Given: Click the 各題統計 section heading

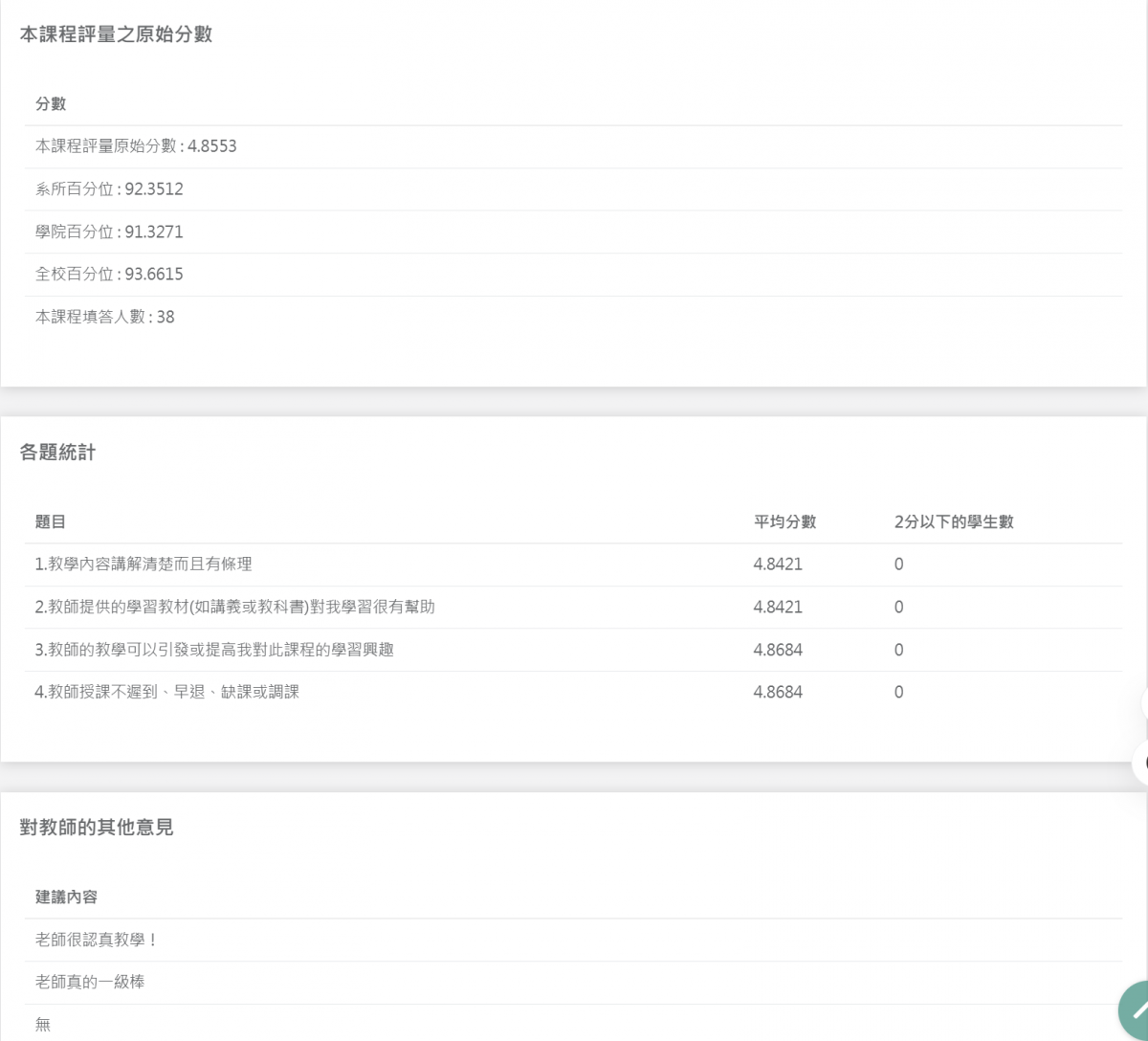Looking at the screenshot, I should click(57, 454).
